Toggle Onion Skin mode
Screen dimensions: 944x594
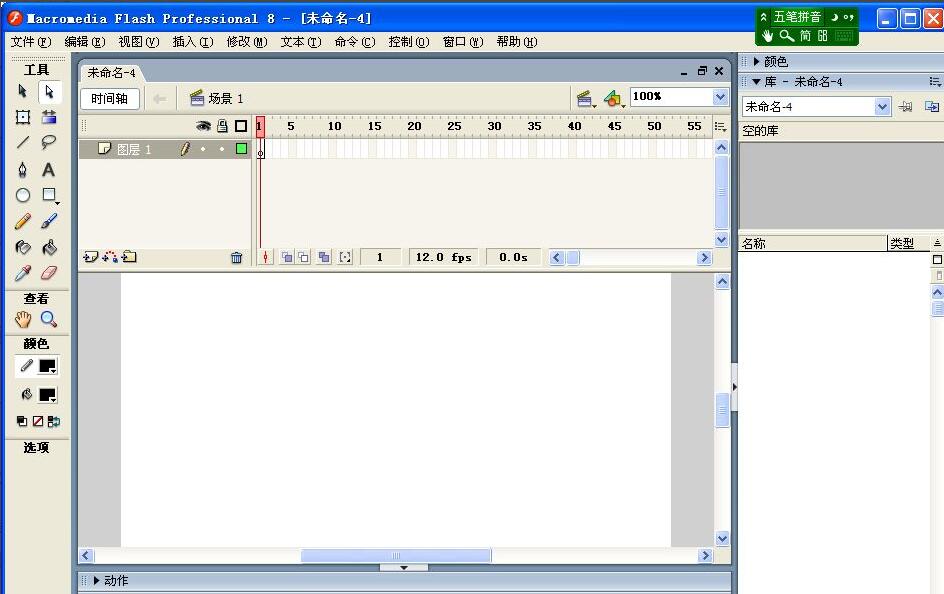tap(287, 258)
